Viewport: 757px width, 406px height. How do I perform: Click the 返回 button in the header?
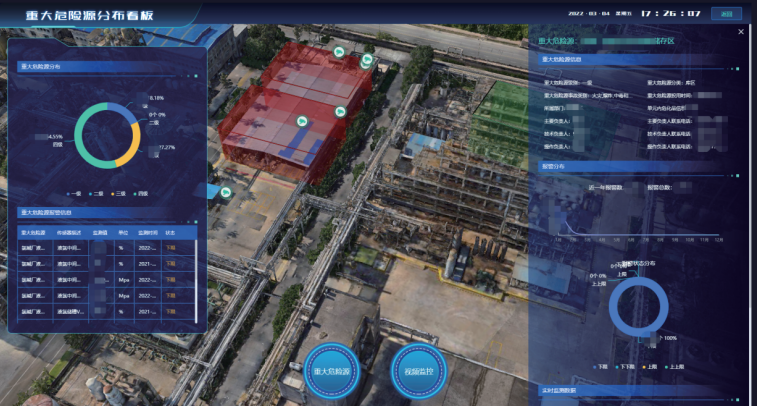(726, 14)
